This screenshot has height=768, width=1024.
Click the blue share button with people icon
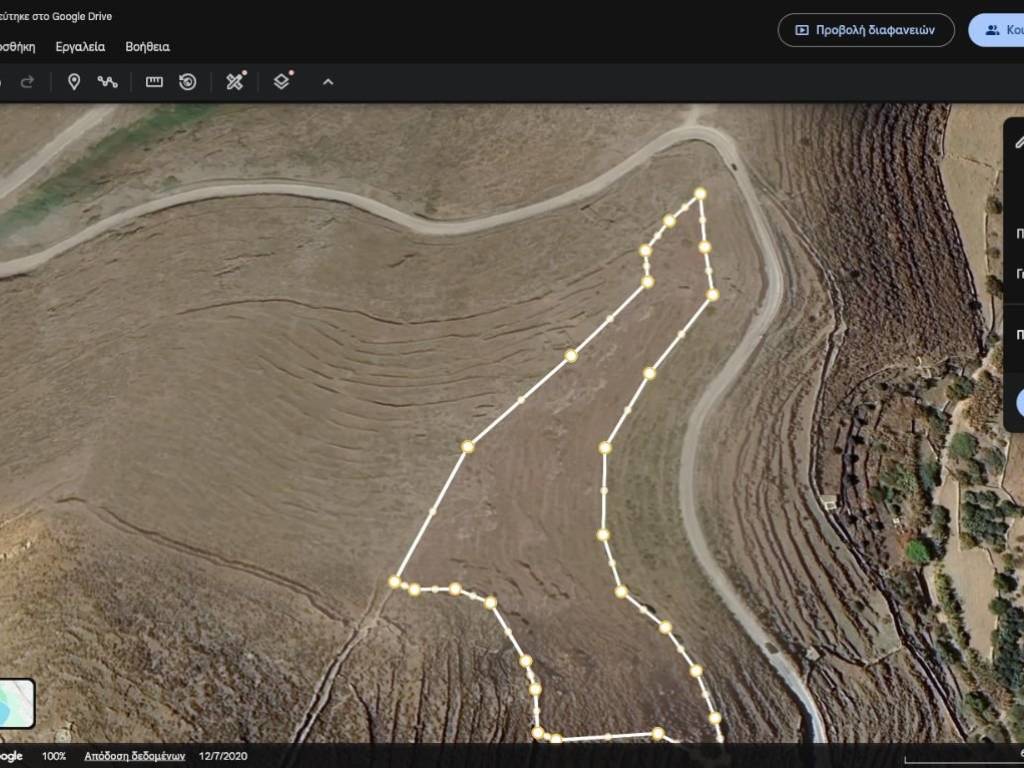(x=999, y=30)
